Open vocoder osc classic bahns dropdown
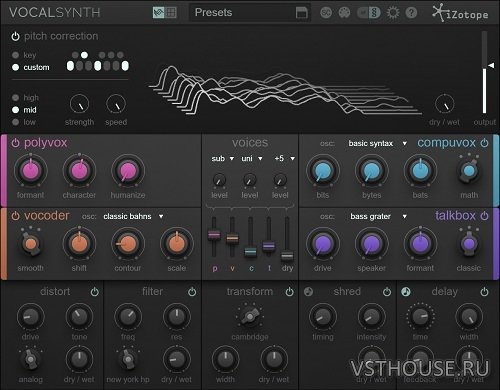This screenshot has width=500, height=390. [x=133, y=216]
